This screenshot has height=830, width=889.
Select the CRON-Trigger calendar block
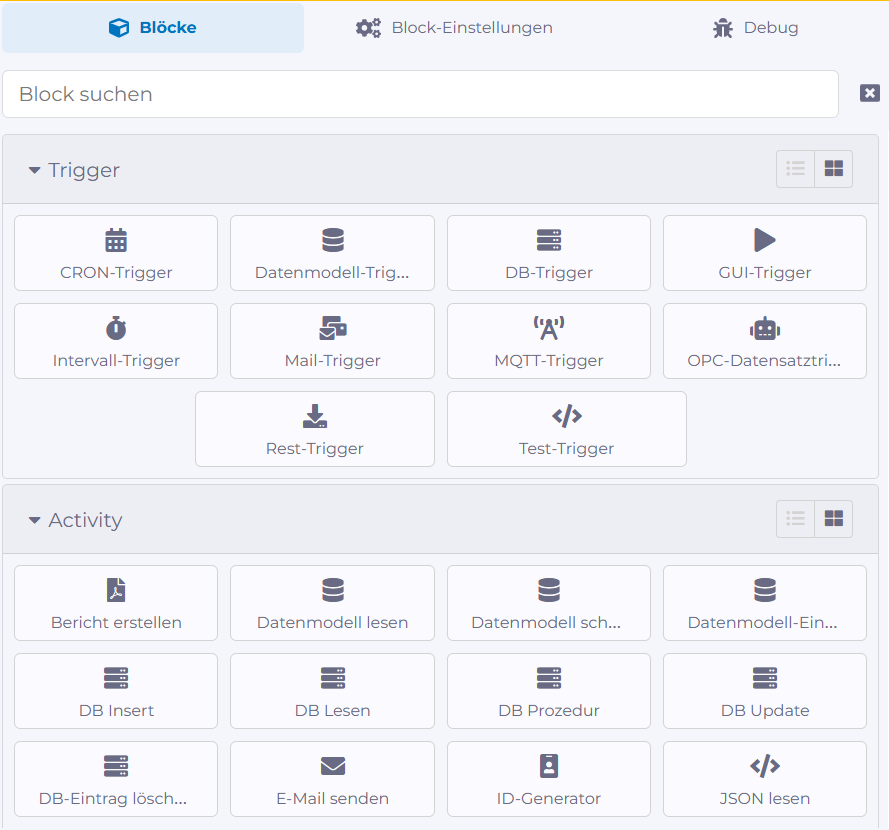click(116, 253)
